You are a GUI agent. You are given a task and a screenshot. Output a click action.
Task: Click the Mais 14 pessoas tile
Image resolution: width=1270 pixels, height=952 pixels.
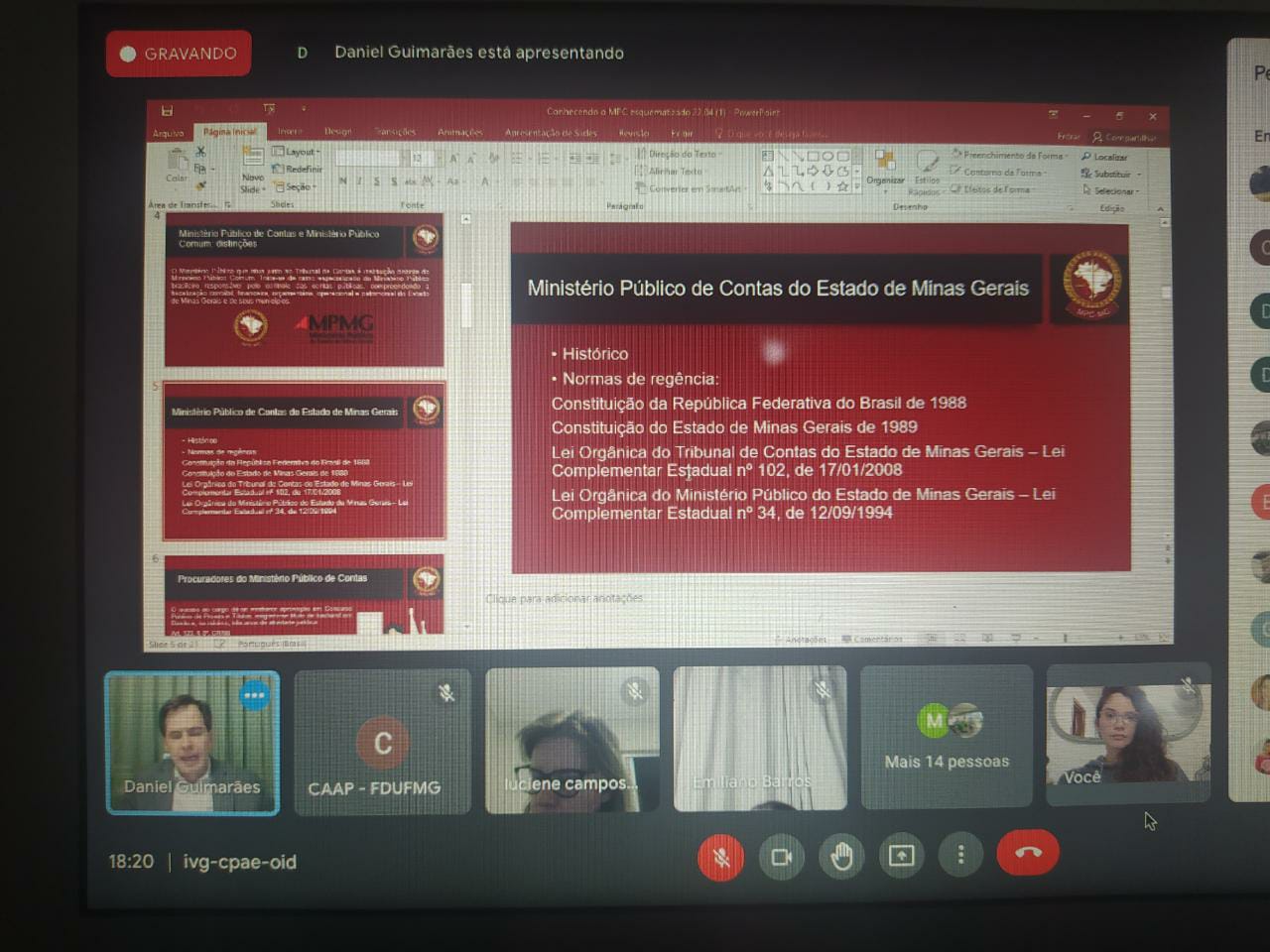(x=947, y=738)
